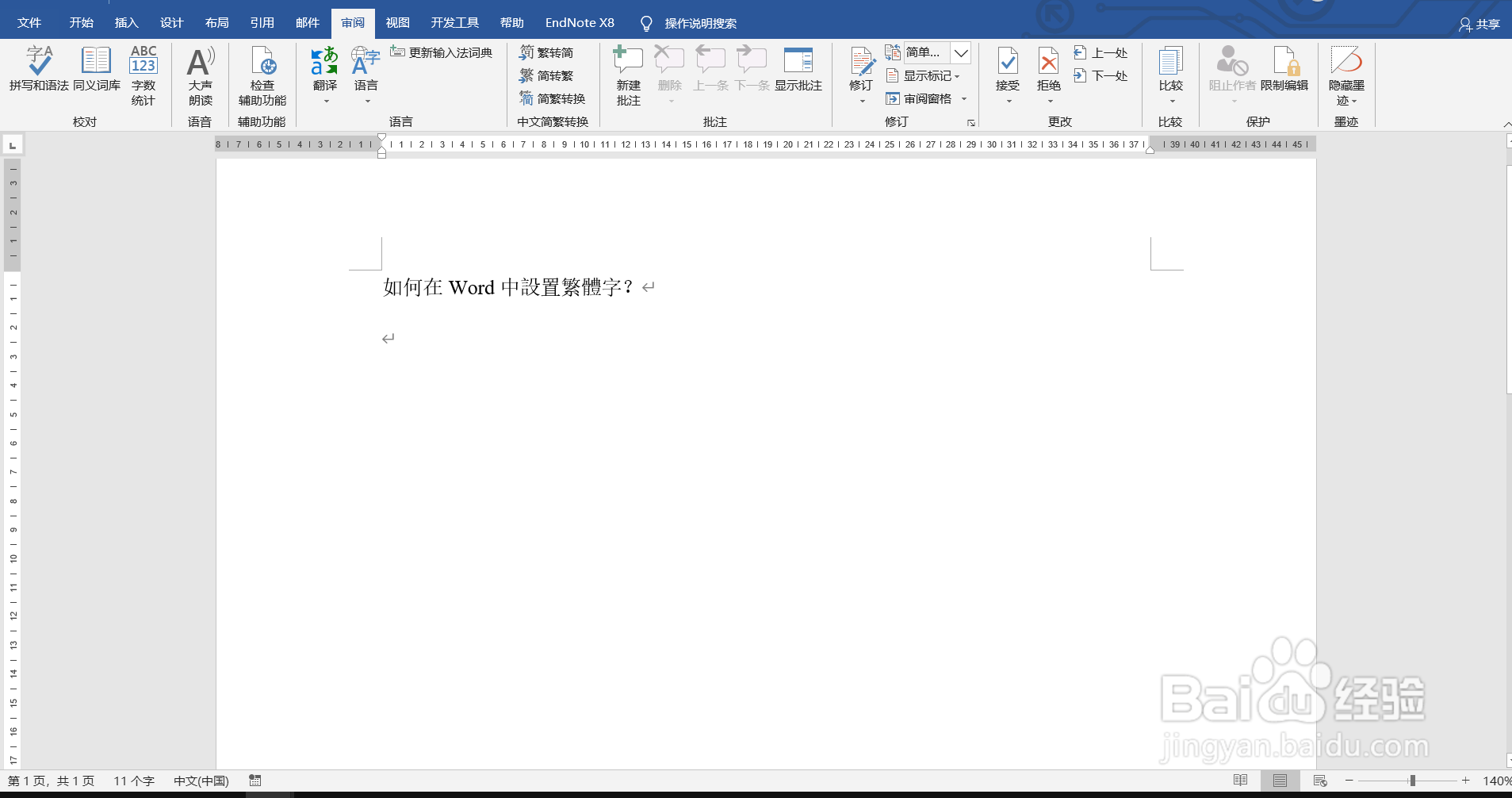The image size is (1512, 798).
Task: Open Chinese conversion options (简繁转换)
Action: pyautogui.click(x=553, y=98)
